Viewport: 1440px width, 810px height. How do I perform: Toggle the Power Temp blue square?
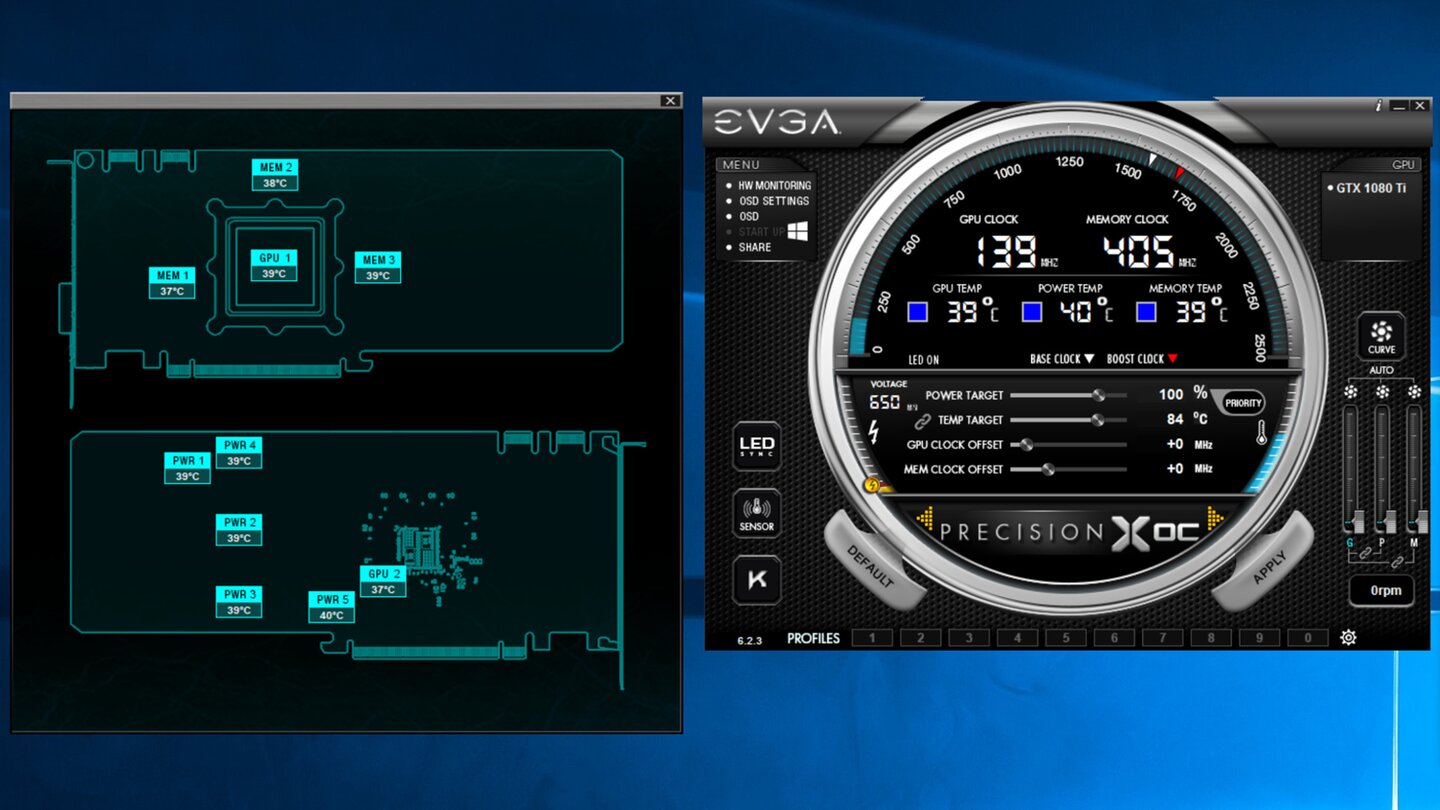1032,312
